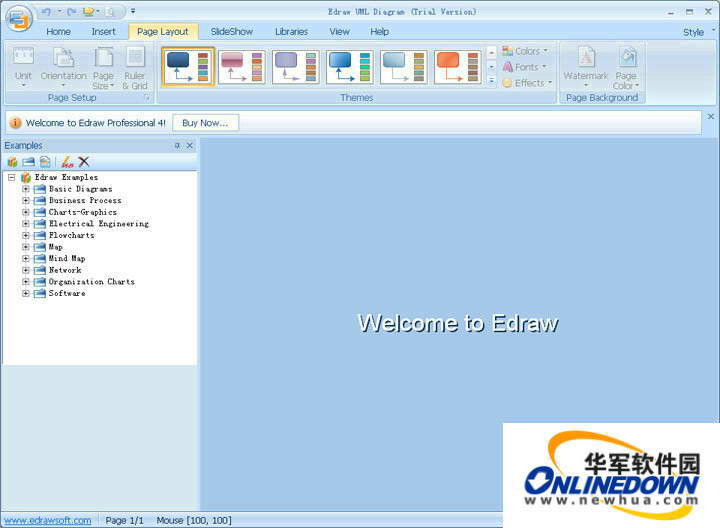
Task: Expand the Network node
Action: click(26, 270)
